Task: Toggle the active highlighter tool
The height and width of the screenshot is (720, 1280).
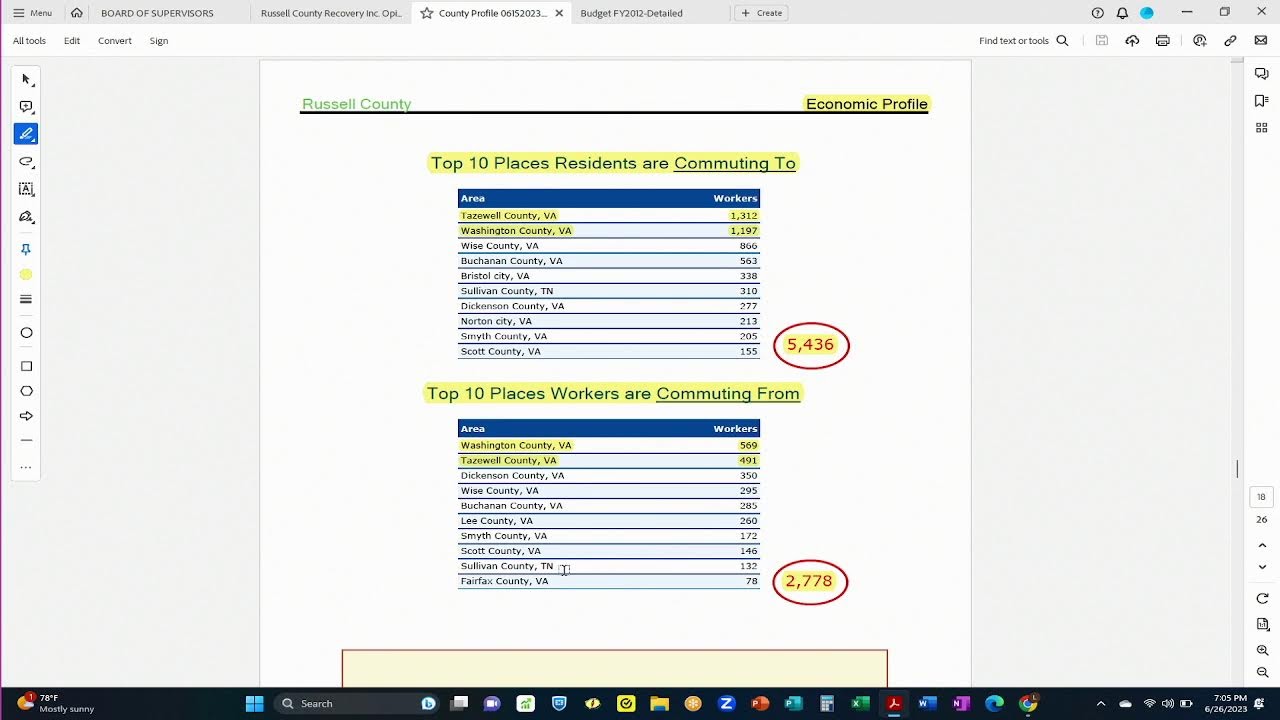Action: tap(26, 134)
